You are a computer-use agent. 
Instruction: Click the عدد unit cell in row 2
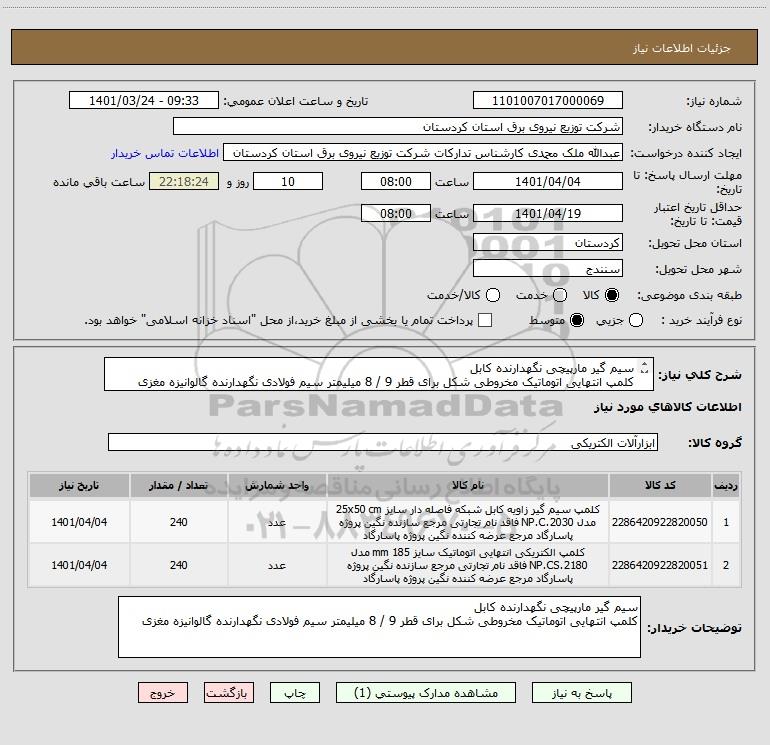pyautogui.click(x=277, y=565)
